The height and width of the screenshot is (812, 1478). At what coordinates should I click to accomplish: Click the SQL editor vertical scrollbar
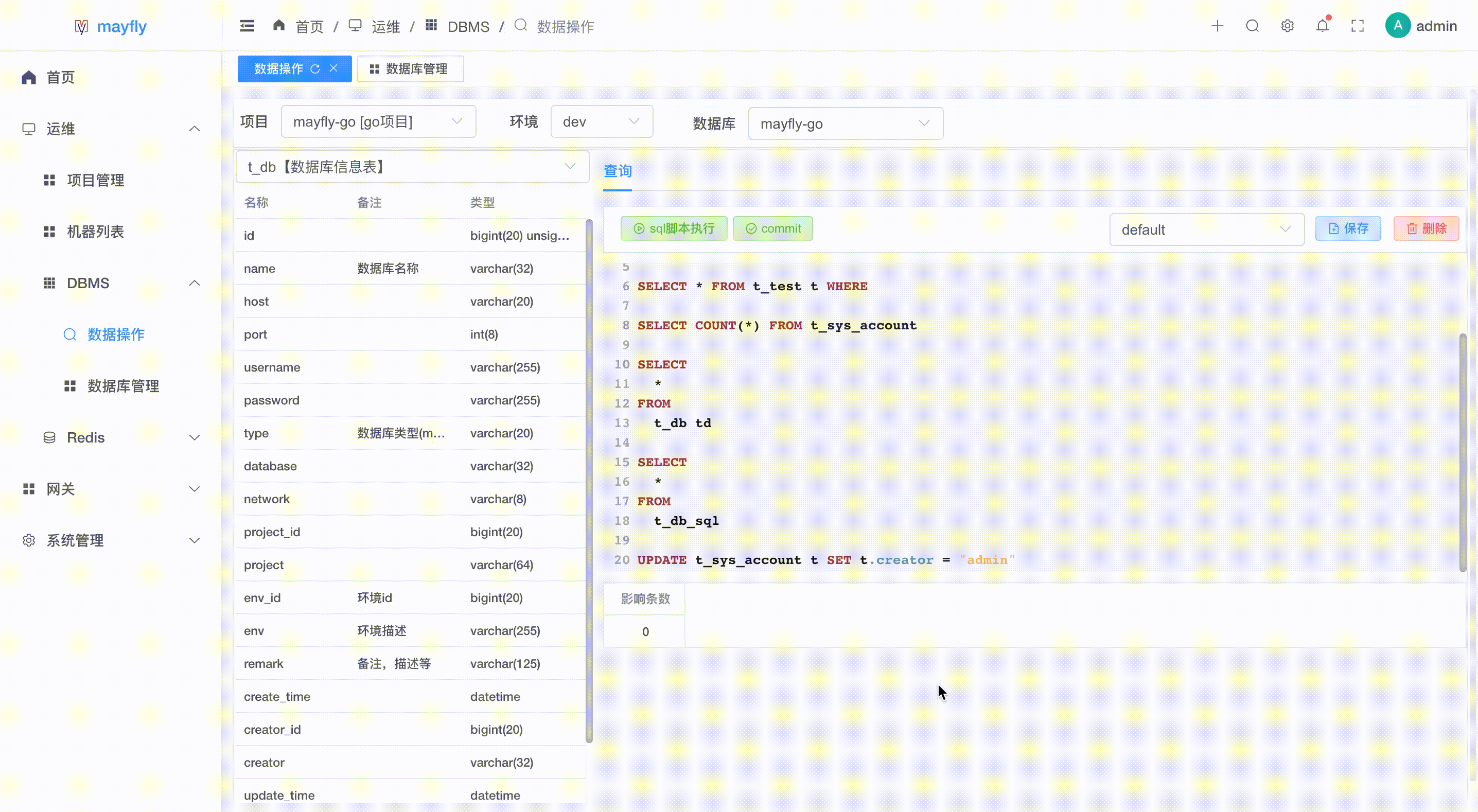(1463, 453)
